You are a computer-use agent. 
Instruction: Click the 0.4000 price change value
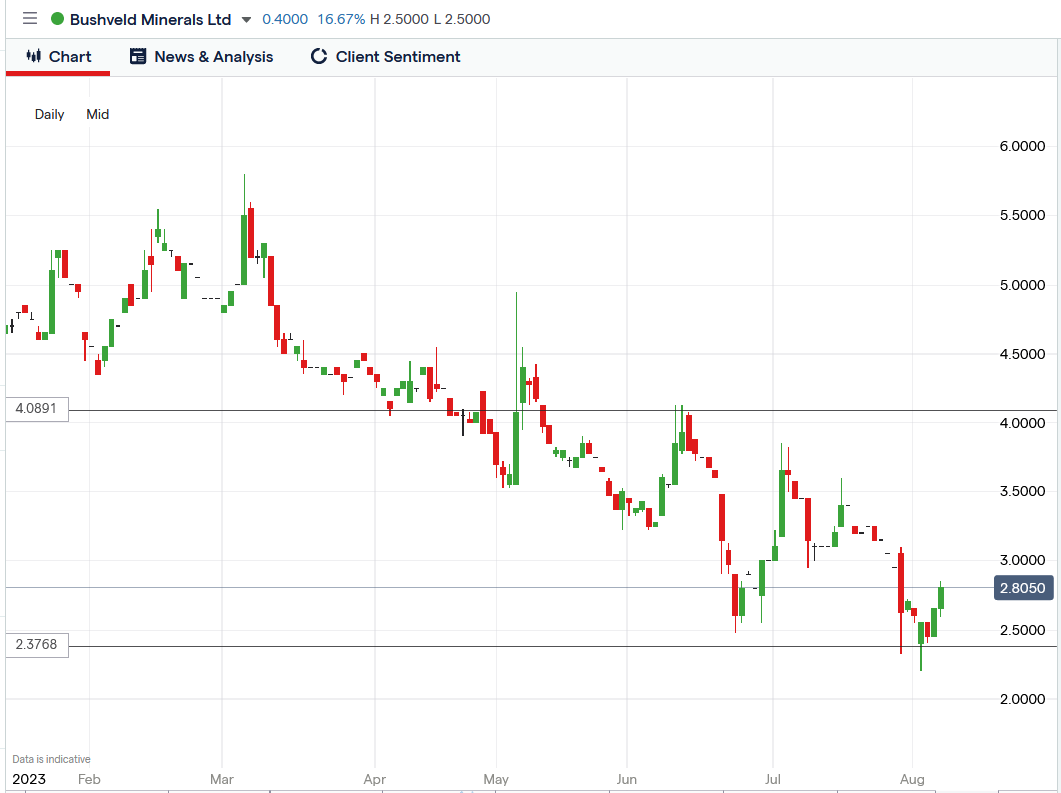[285, 19]
